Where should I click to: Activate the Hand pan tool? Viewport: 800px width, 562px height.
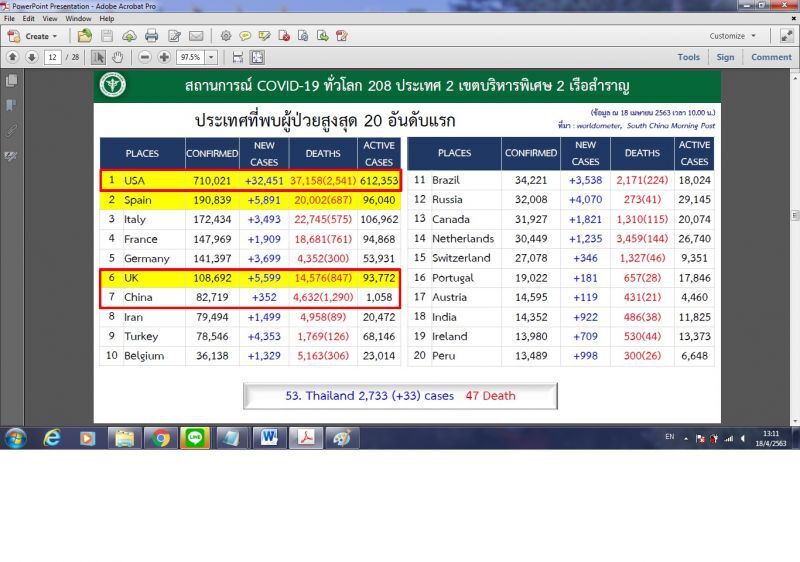point(117,57)
